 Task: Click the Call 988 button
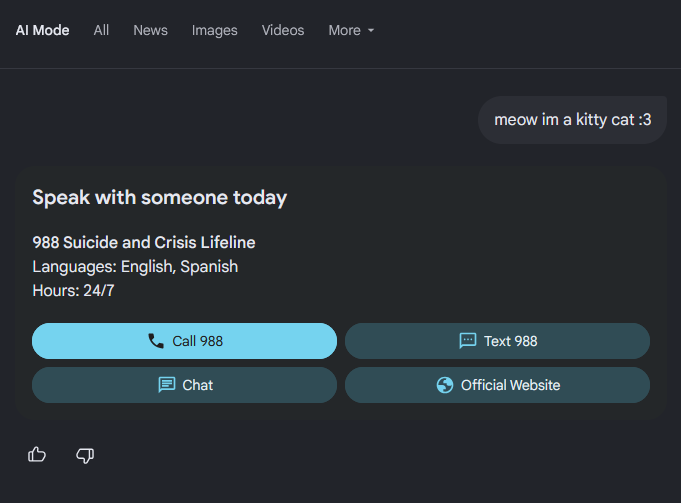pos(184,341)
